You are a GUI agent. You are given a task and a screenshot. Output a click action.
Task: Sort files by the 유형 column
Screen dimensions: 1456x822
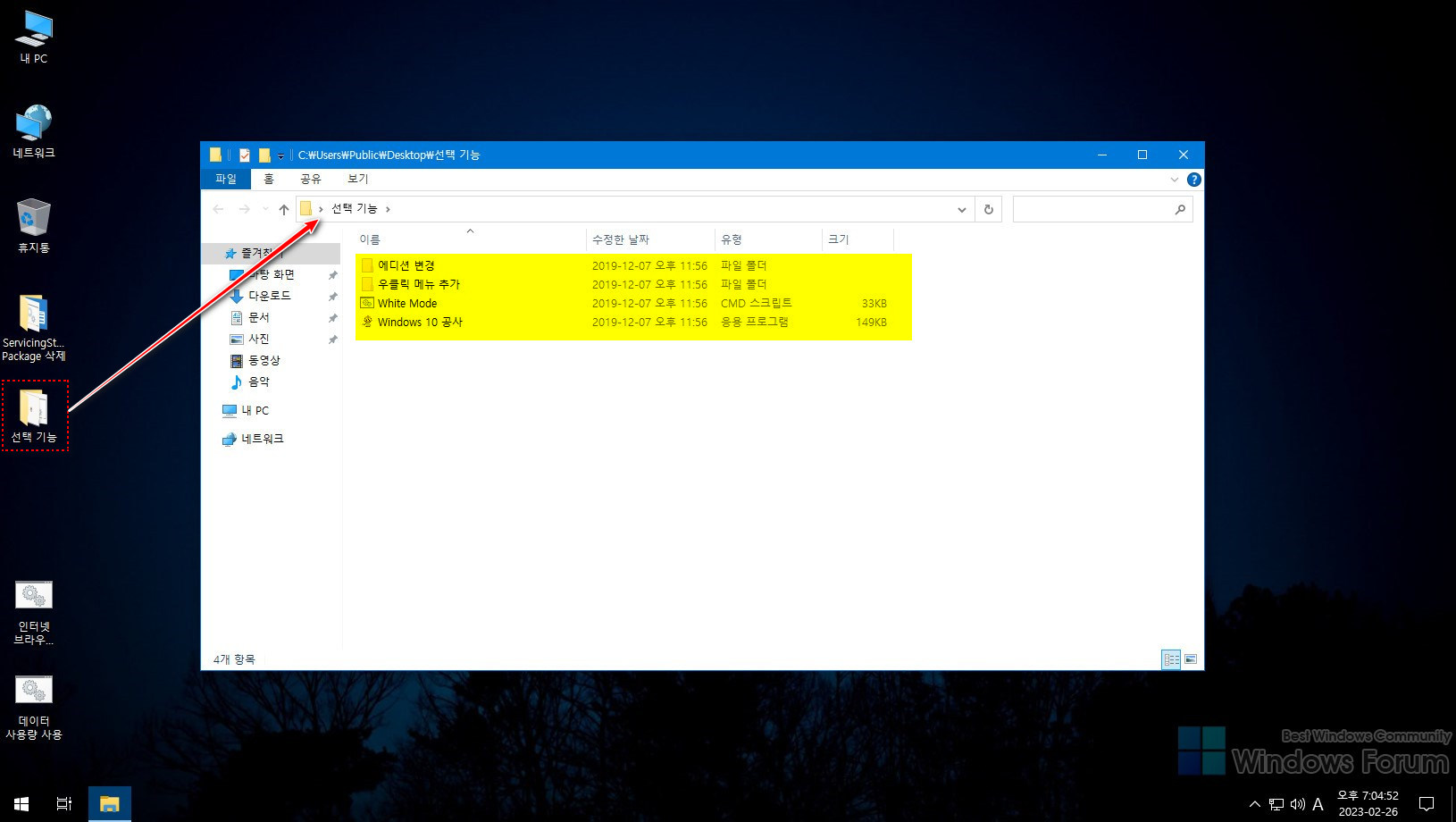tap(768, 239)
